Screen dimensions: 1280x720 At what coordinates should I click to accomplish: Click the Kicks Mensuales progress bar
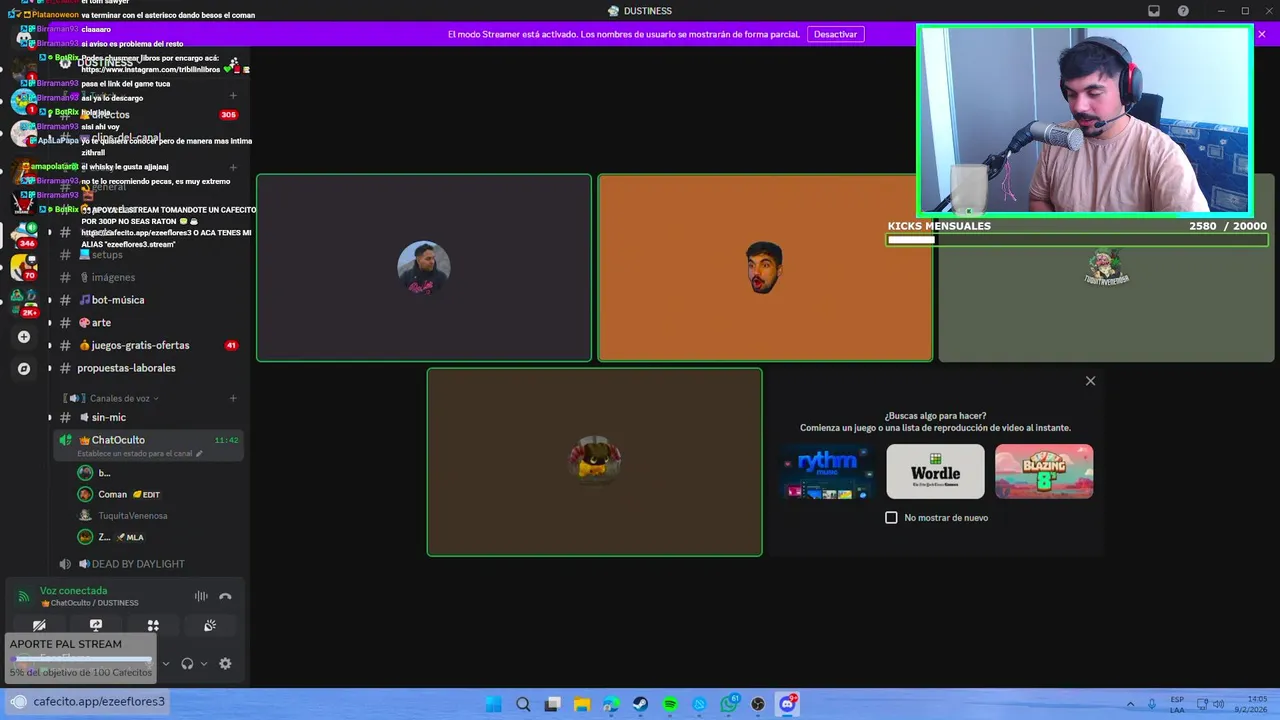click(1077, 240)
